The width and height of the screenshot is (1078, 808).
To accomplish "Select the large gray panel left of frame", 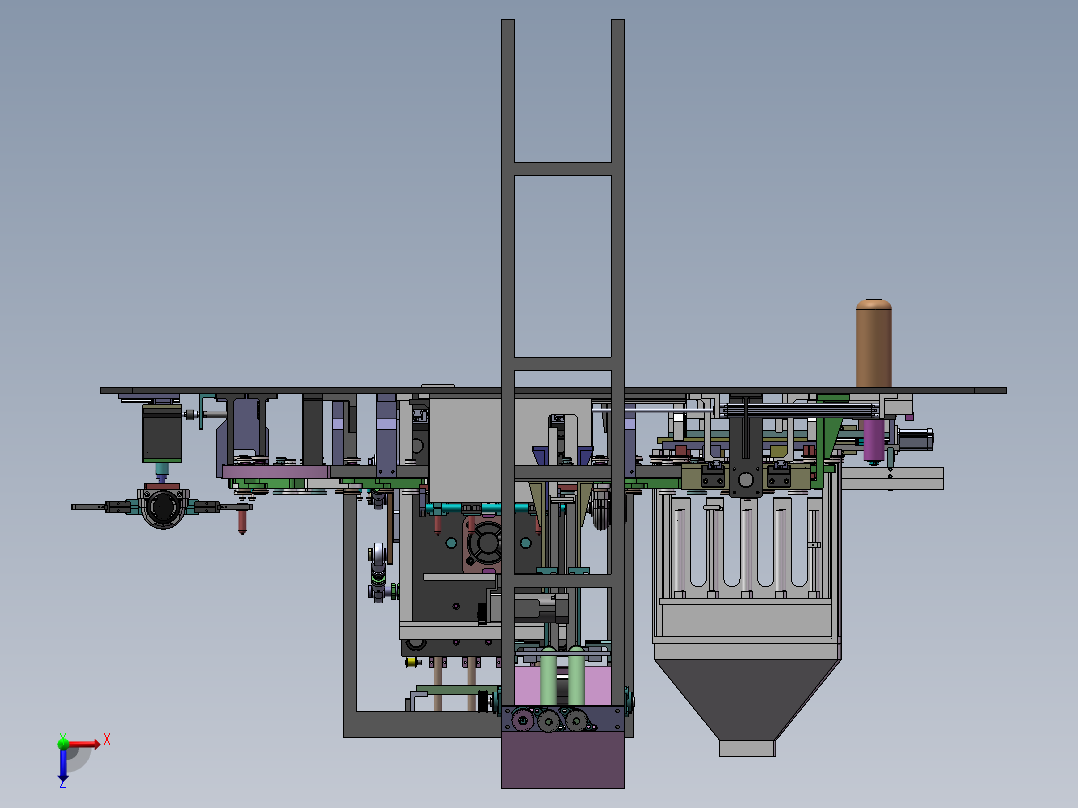I will click(465, 450).
